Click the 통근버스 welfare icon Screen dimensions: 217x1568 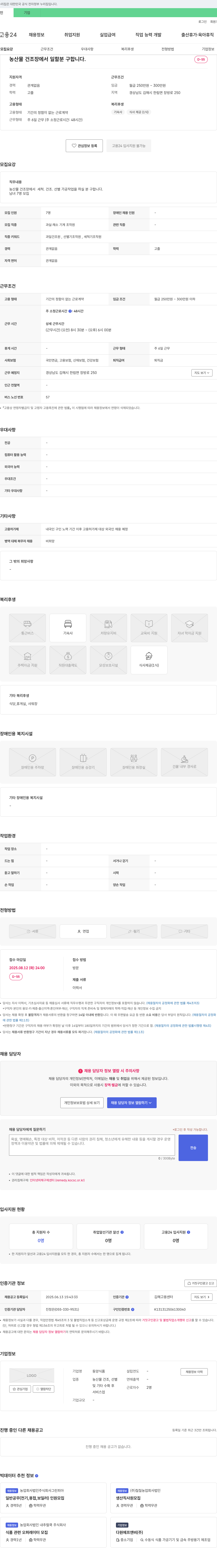27,628
